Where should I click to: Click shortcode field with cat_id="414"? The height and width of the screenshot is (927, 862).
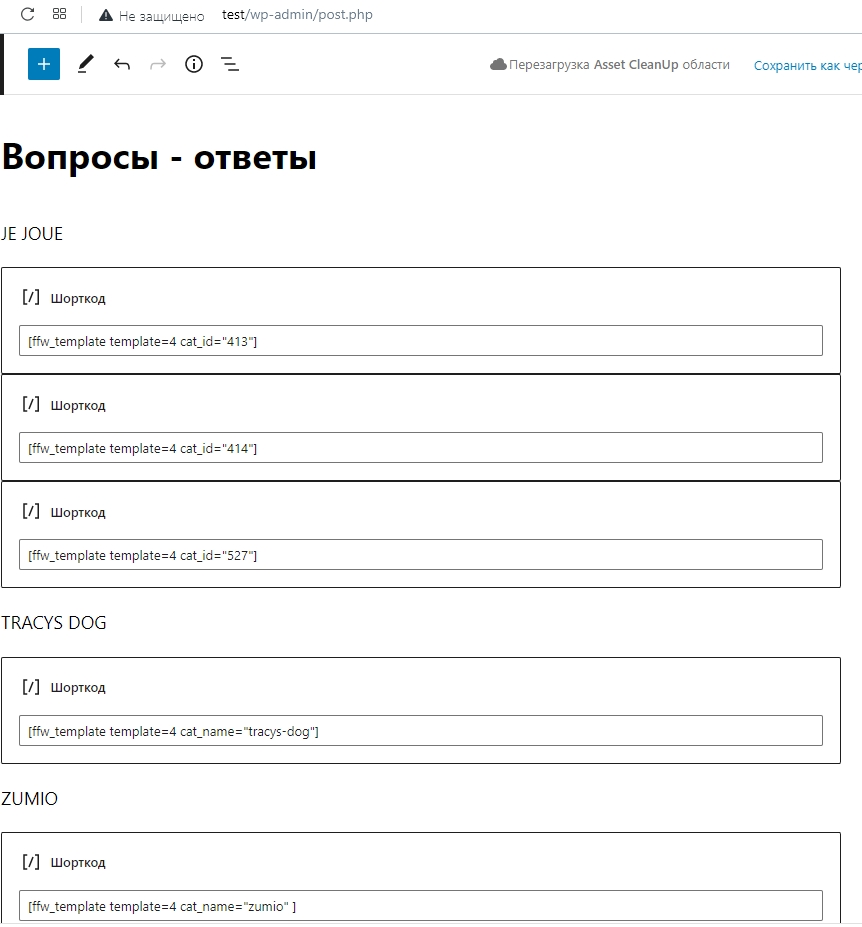(x=421, y=448)
